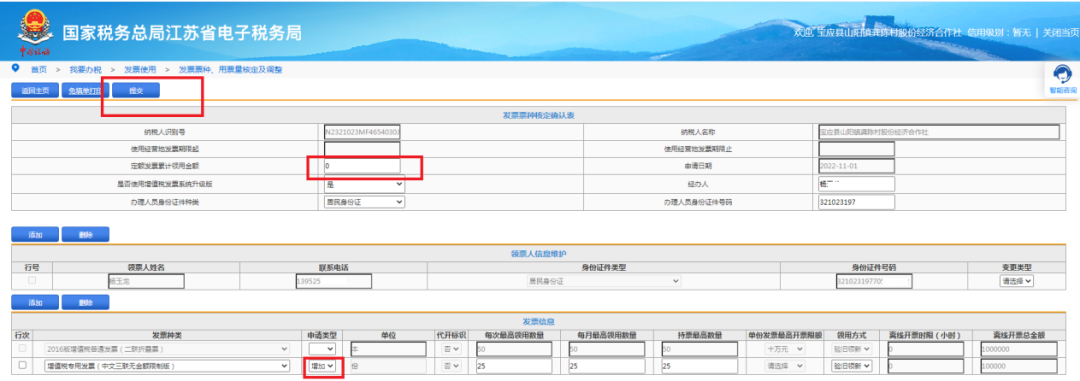This screenshot has width=1080, height=381.
Task: Click 每次最高领用数量 field showing 50
Action: 514,349
